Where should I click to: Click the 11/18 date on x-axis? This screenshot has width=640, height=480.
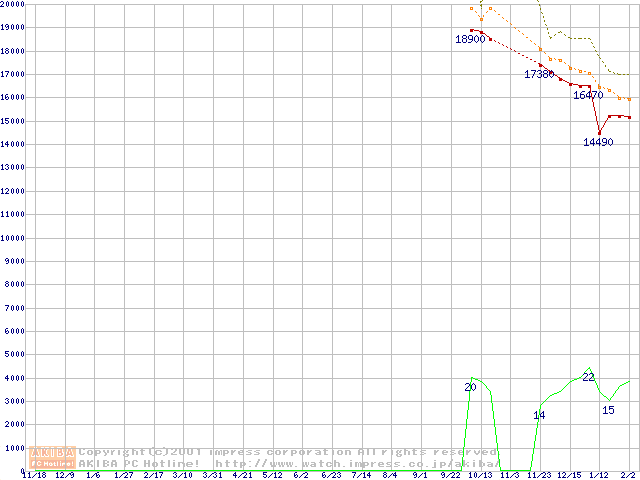tap(34, 475)
